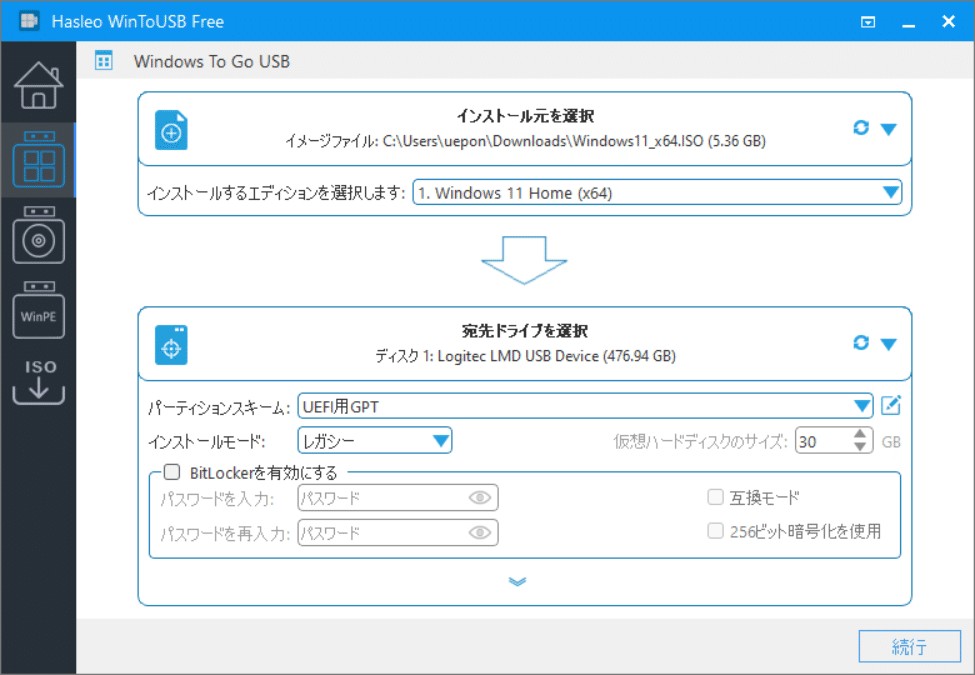This screenshot has width=975, height=675.
Task: Close the WinToUSB window
Action: click(948, 22)
